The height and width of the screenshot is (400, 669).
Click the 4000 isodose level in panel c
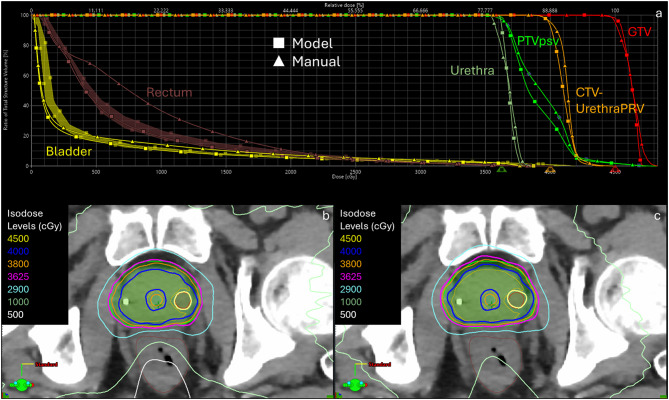pos(351,251)
